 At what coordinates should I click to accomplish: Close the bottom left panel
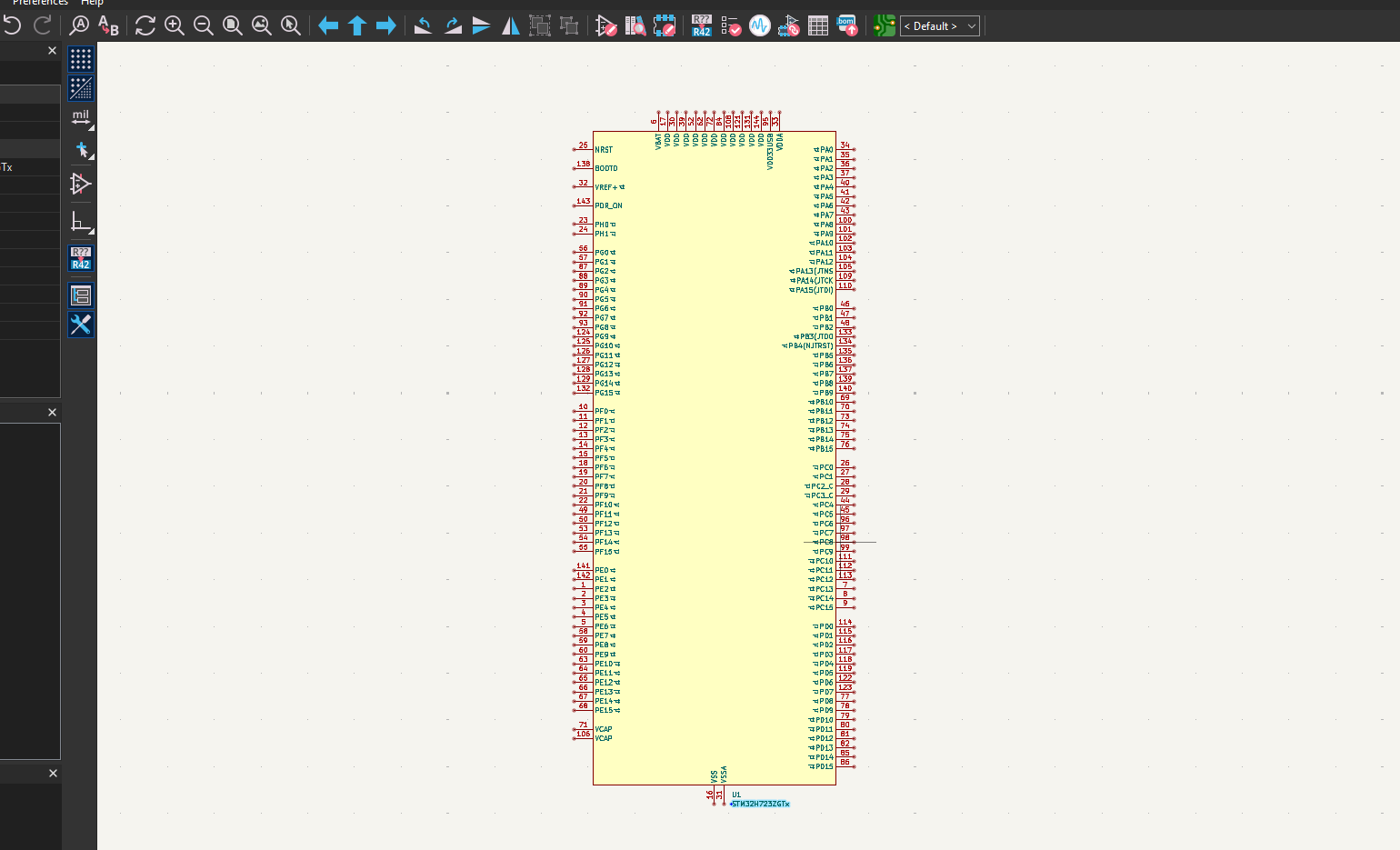[x=53, y=774]
